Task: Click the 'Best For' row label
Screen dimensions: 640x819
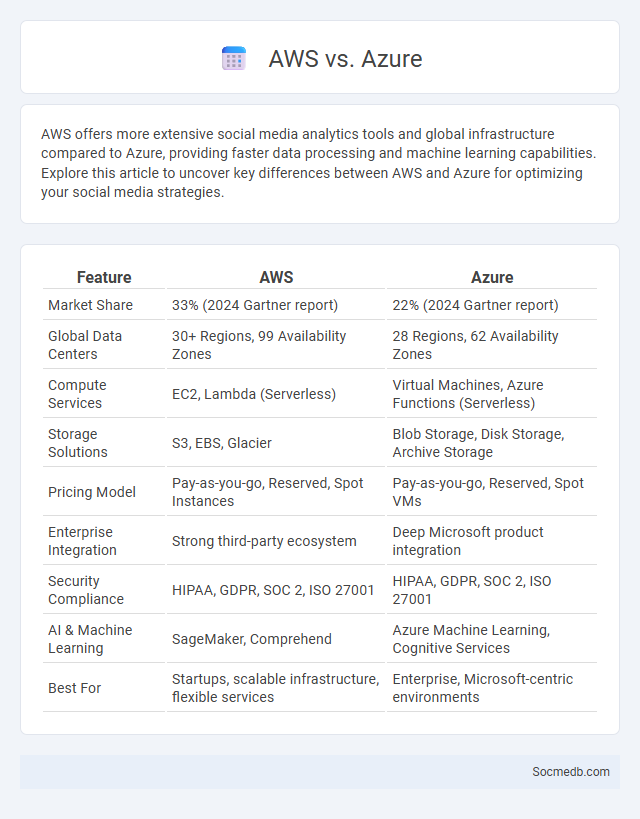Action: coord(75,688)
